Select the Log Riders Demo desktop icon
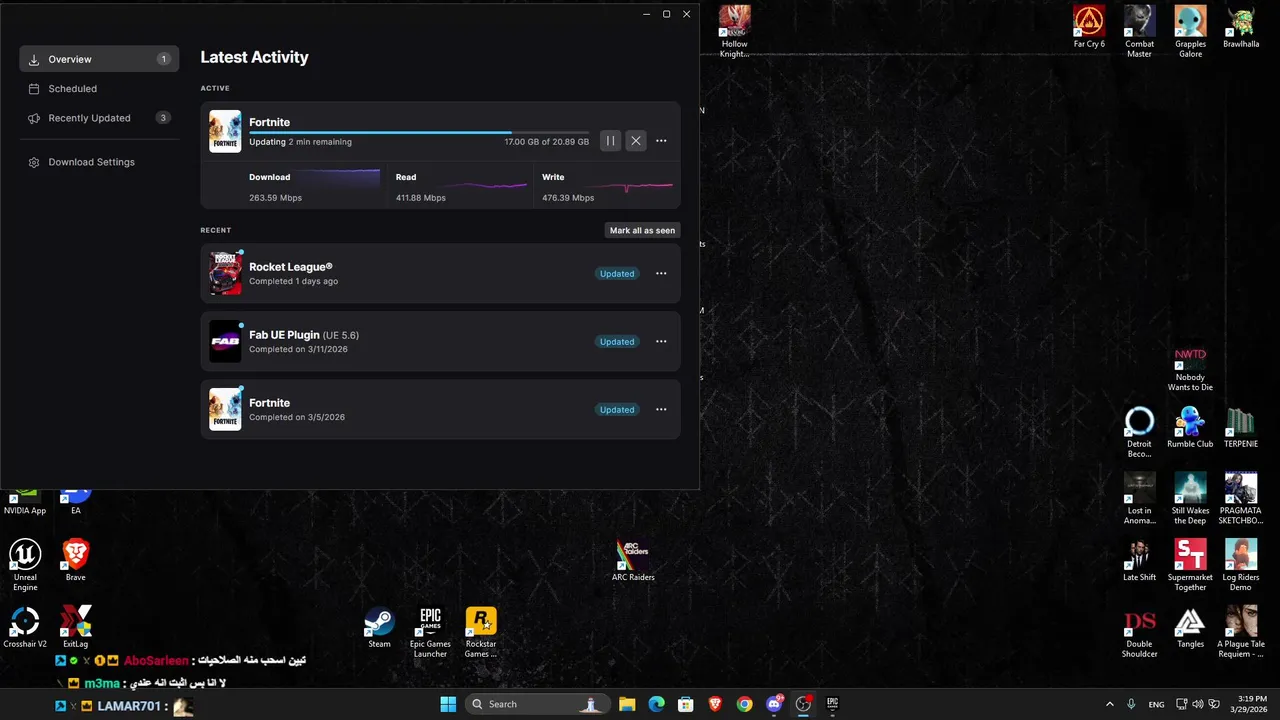The height and width of the screenshot is (720, 1280). [1241, 566]
